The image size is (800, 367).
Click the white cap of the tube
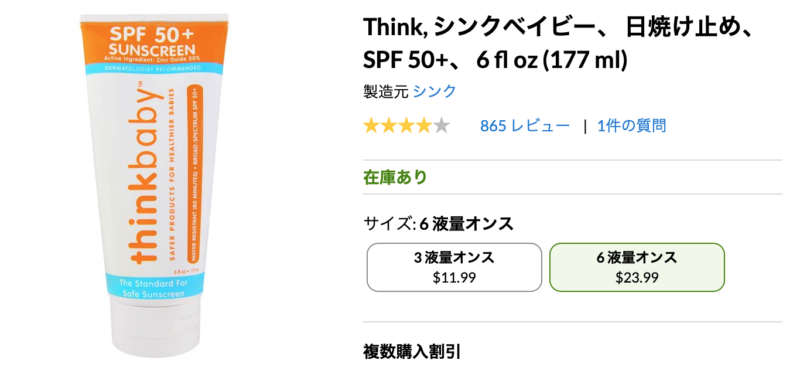coord(155,328)
